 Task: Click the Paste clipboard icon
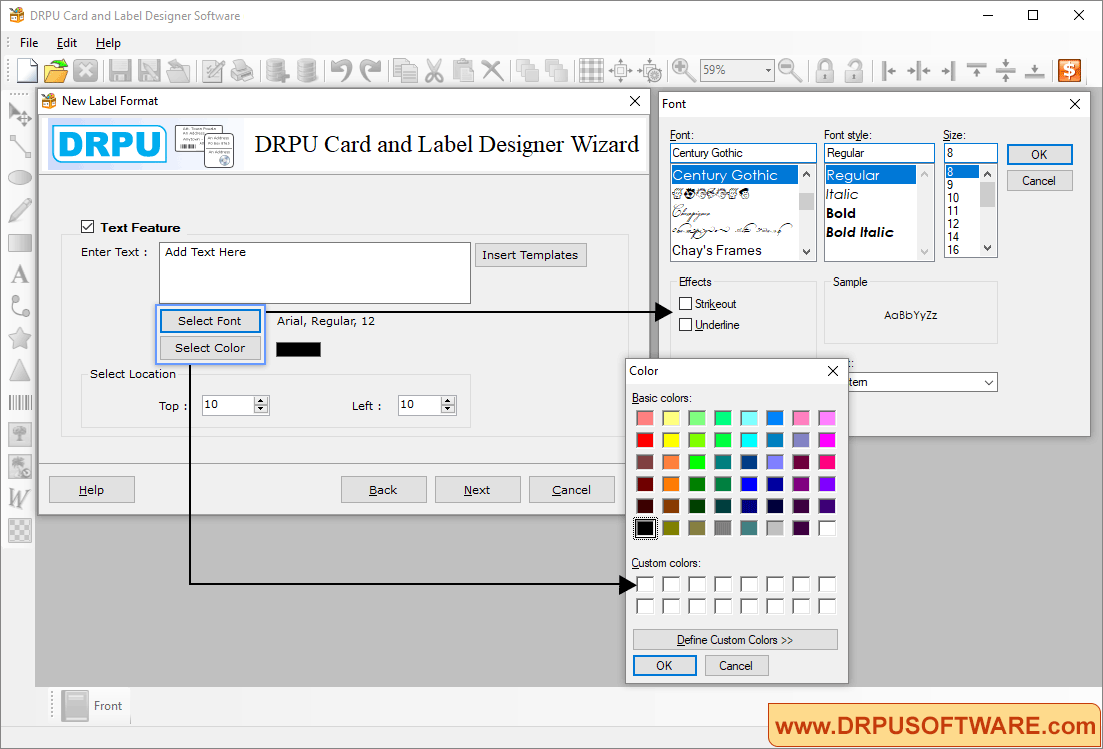(x=463, y=70)
